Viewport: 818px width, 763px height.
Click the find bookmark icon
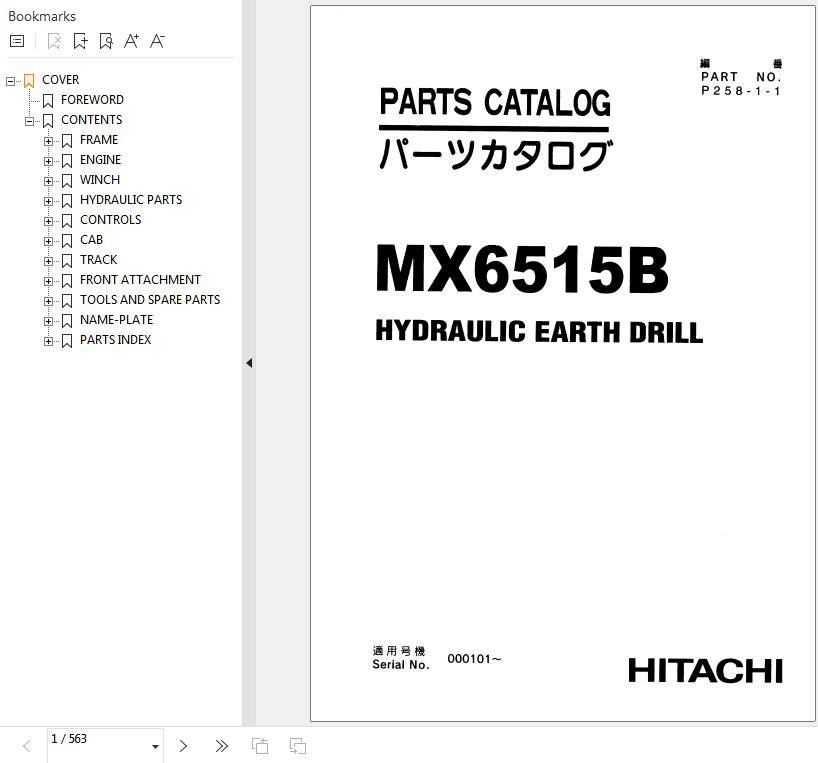[x=106, y=41]
